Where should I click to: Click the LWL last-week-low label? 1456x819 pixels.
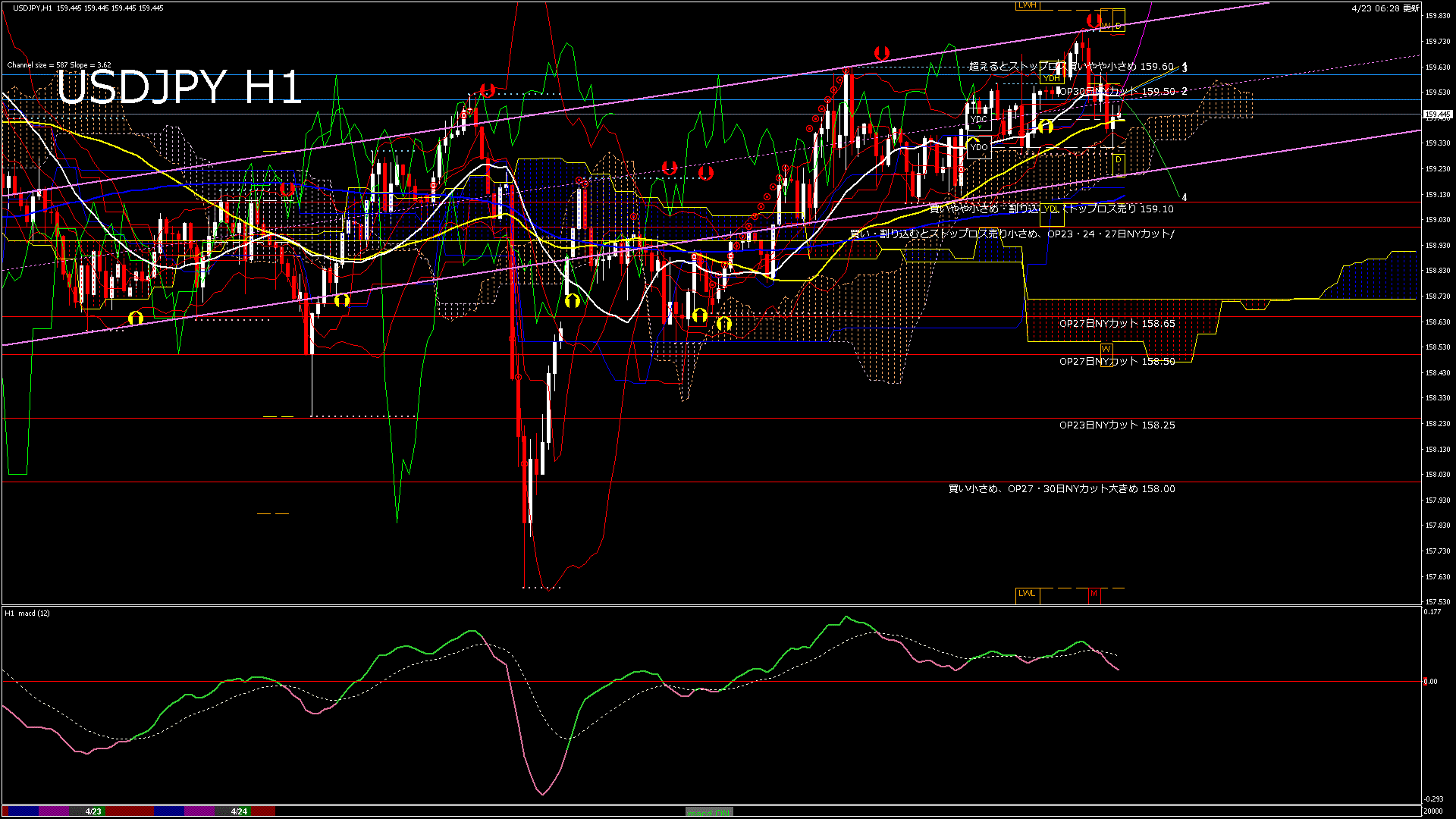pyautogui.click(x=1027, y=593)
